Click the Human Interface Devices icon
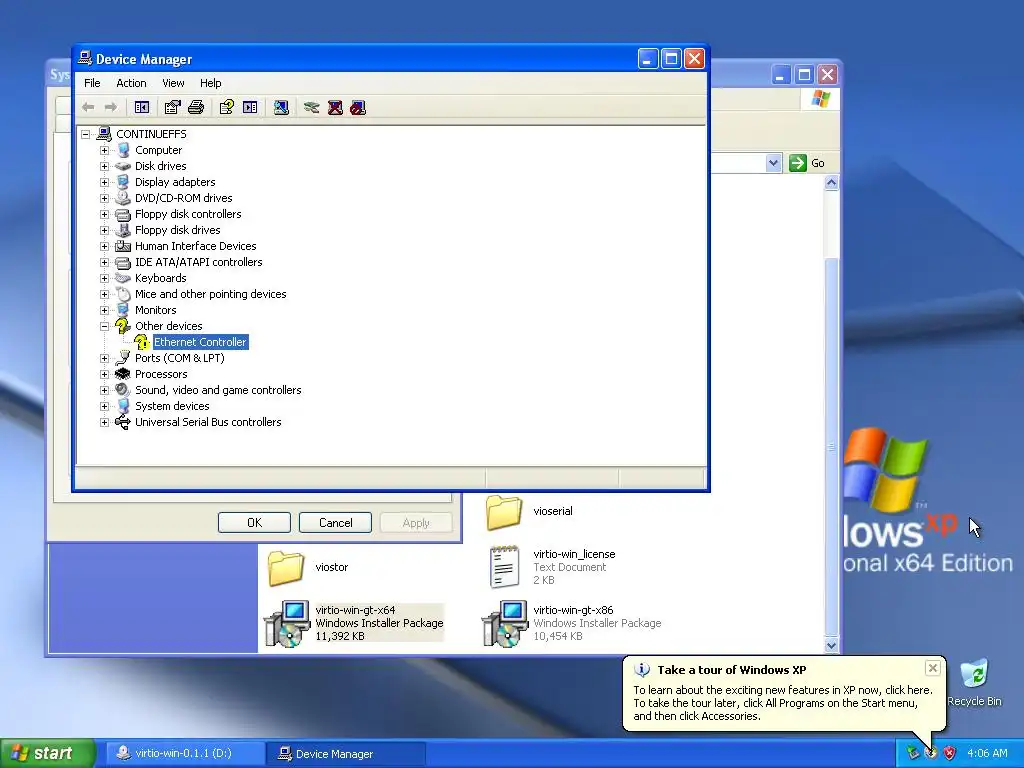 pyautogui.click(x=123, y=246)
